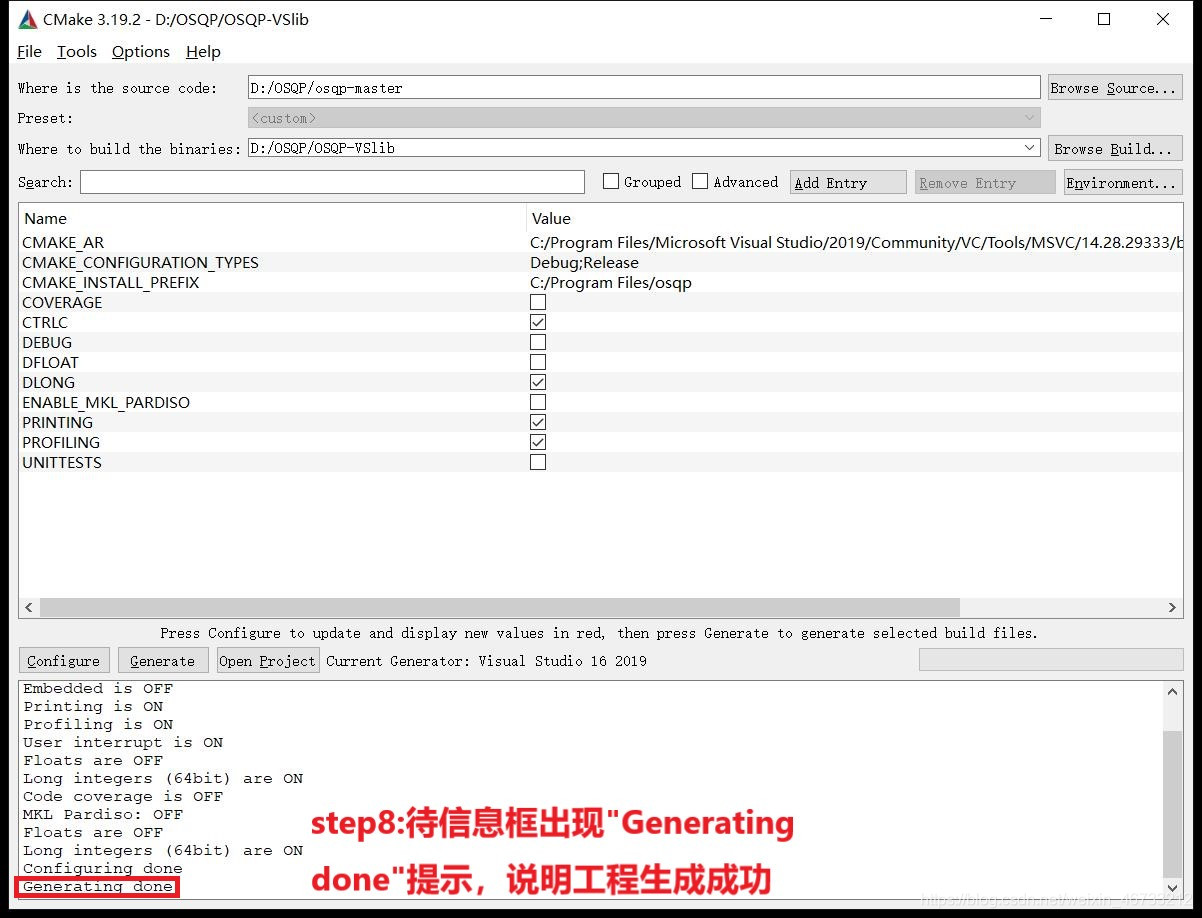The width and height of the screenshot is (1202, 918).
Task: Select the DLONG entry name
Action: click(49, 382)
